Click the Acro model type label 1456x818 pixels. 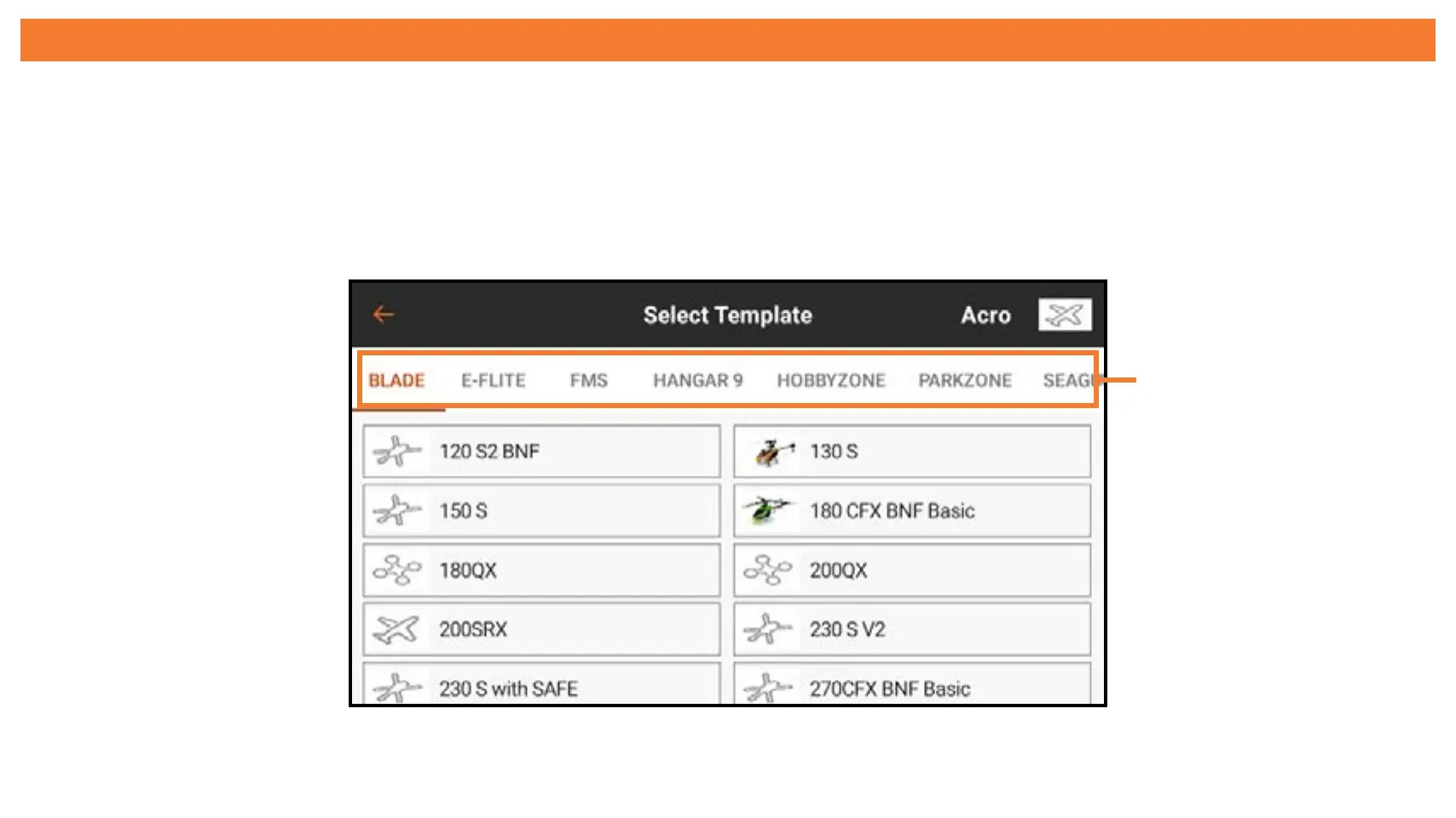(986, 315)
